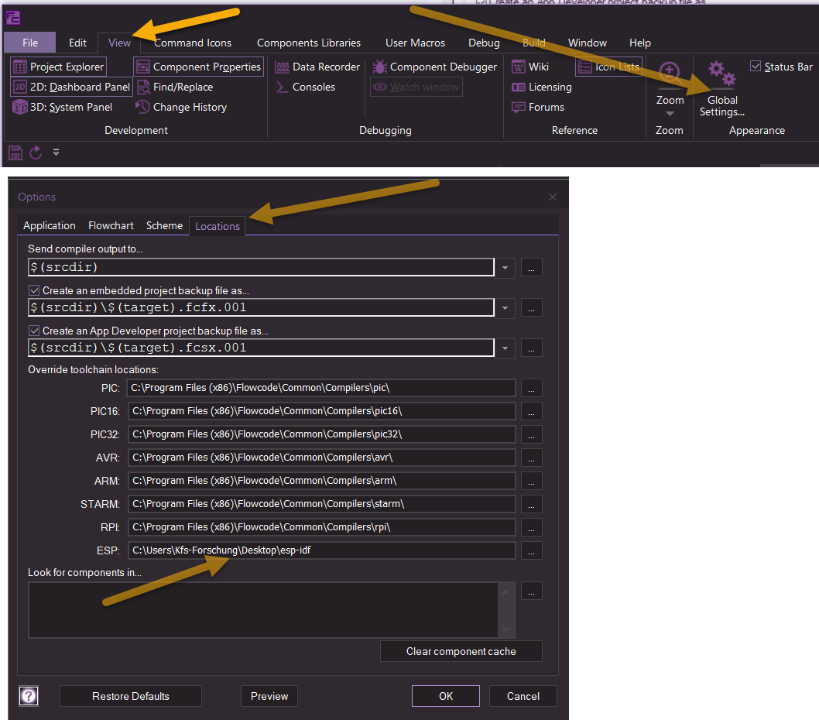Click inside the ESP toolchain path field
This screenshot has height=720, width=819.
[x=320, y=549]
